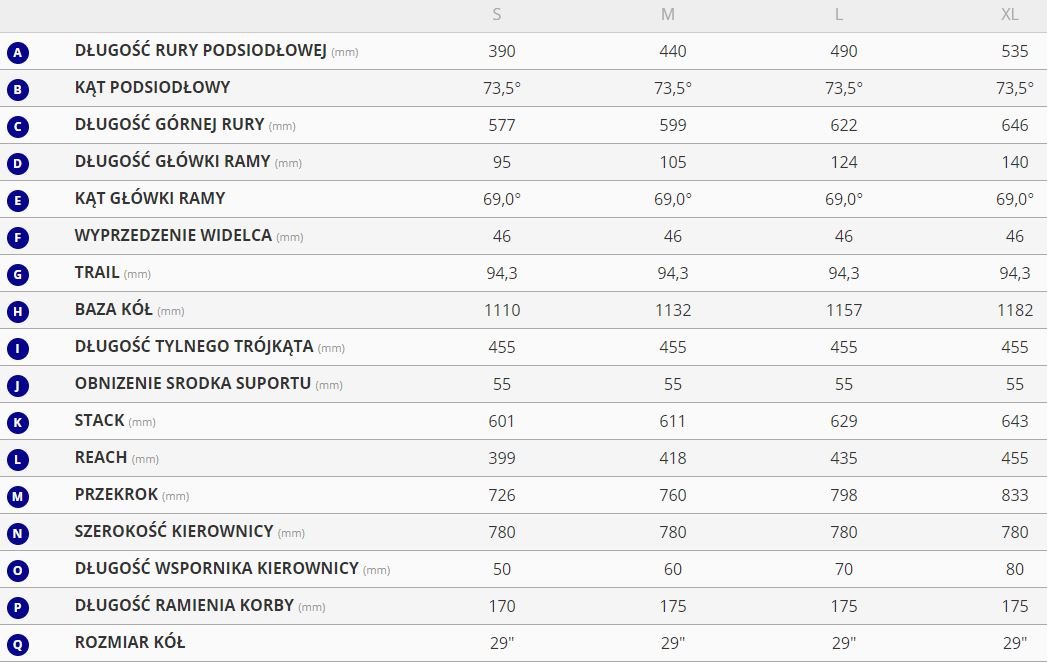Click the TRAIL row label

tap(97, 272)
